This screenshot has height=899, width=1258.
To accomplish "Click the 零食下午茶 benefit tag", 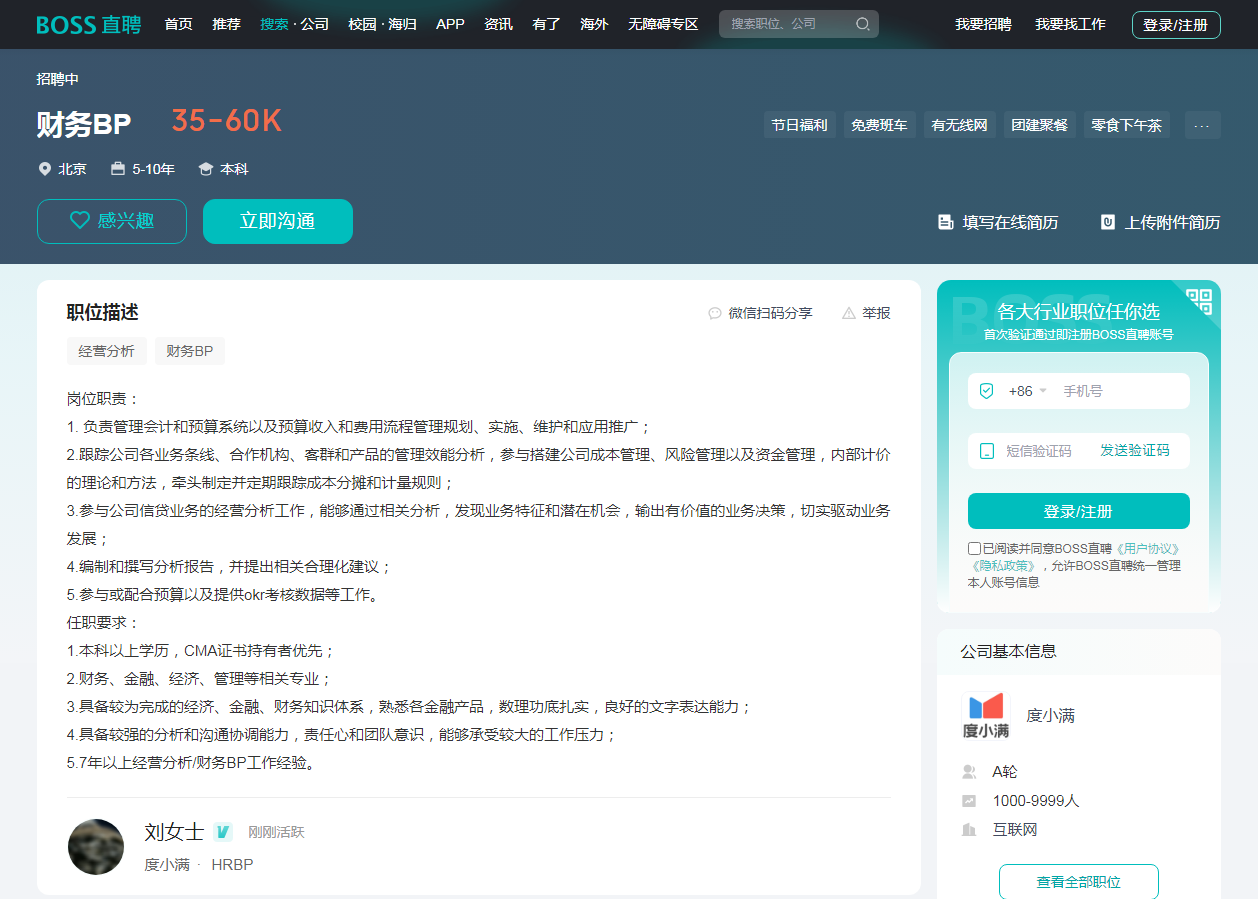I will pos(1127,125).
